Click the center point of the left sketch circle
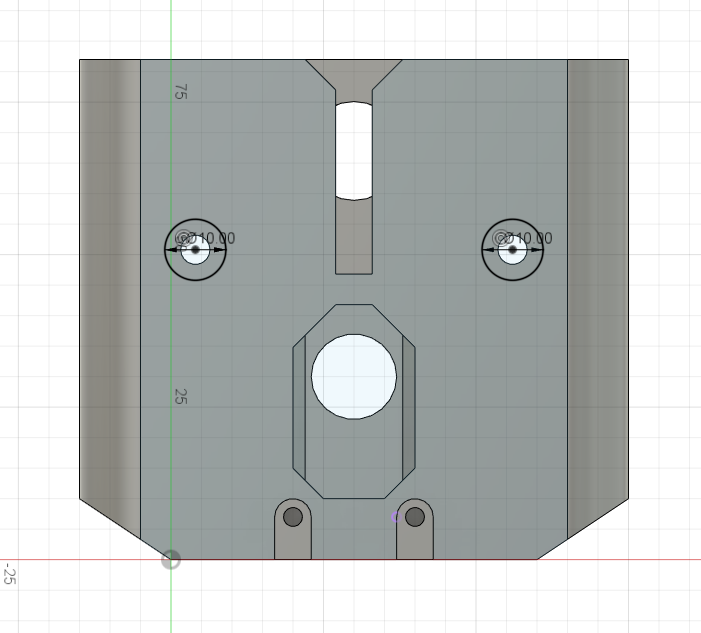Screen dimensions: 701x633 [x=195, y=250]
